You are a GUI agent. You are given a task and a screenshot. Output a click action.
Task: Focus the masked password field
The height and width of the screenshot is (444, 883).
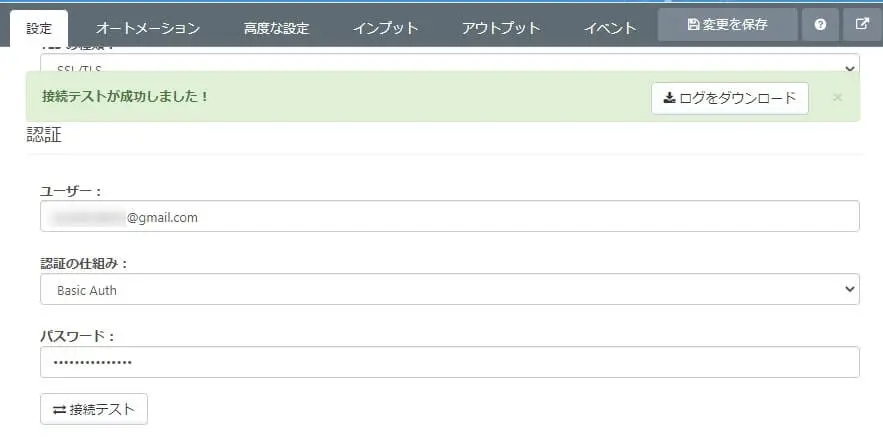(450, 362)
